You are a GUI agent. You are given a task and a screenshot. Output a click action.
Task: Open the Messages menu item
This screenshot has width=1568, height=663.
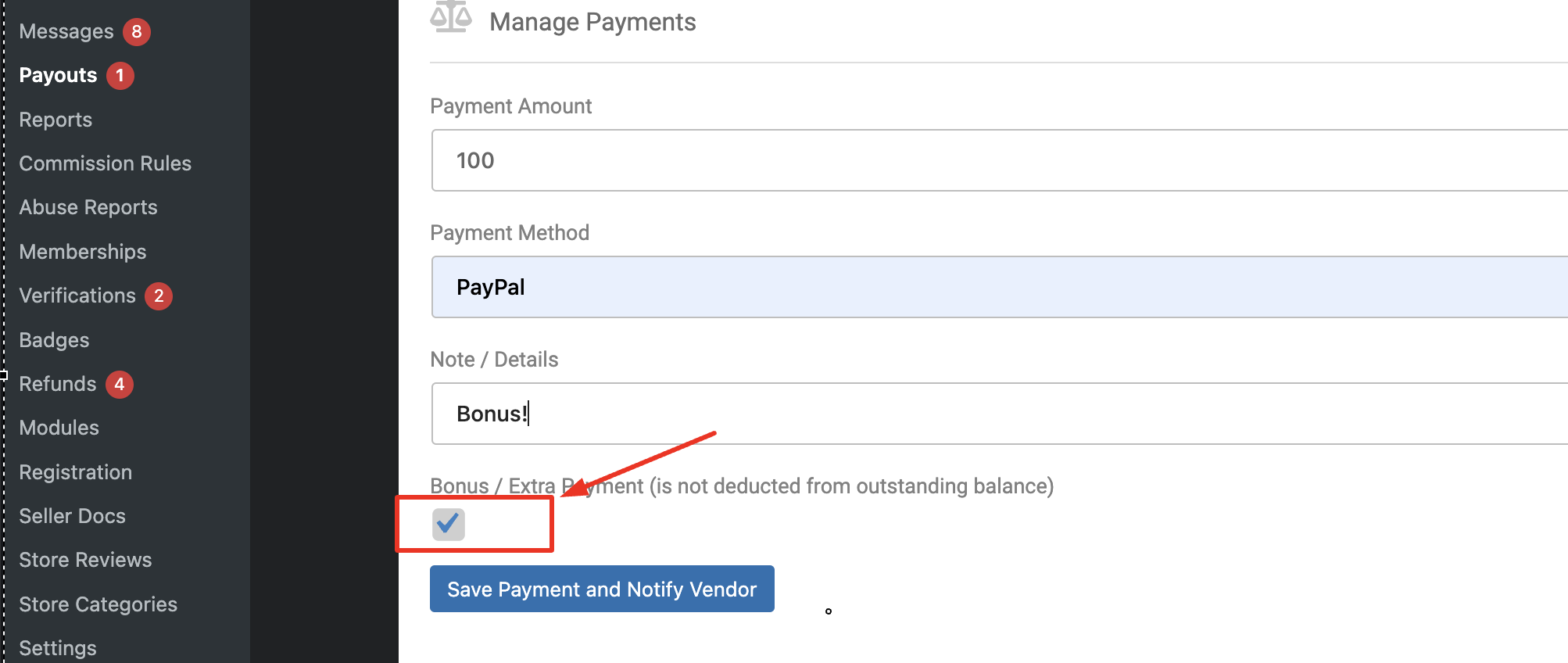[66, 31]
